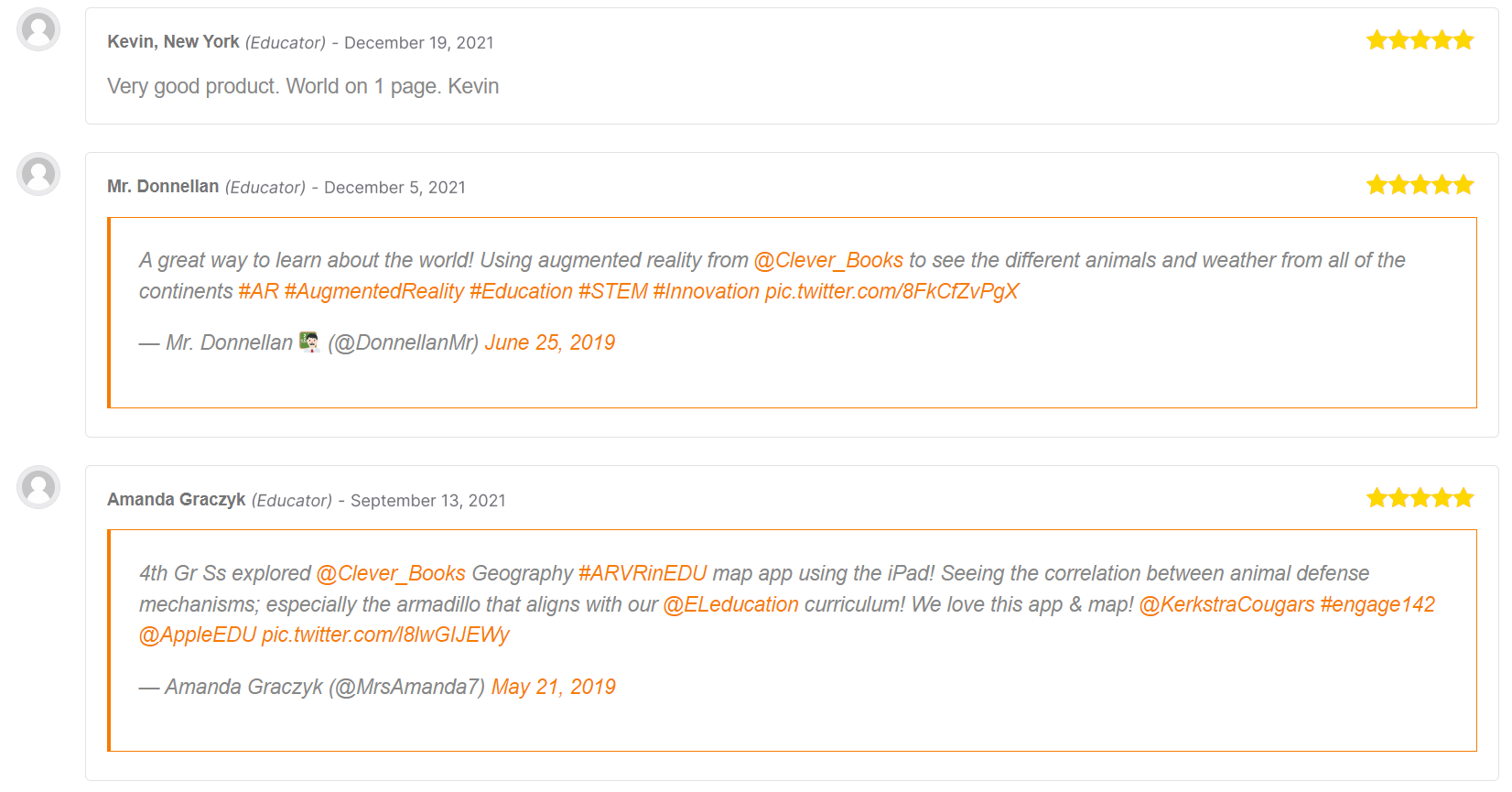Click Kevin's reviewer avatar icon
Screen dimensions: 1512x792
pos(38,29)
